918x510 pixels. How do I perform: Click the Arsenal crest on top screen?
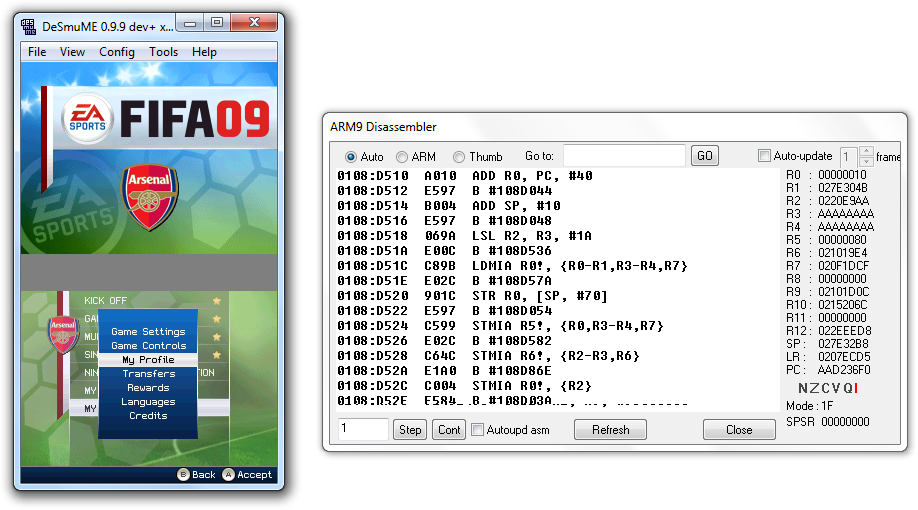coord(149,197)
